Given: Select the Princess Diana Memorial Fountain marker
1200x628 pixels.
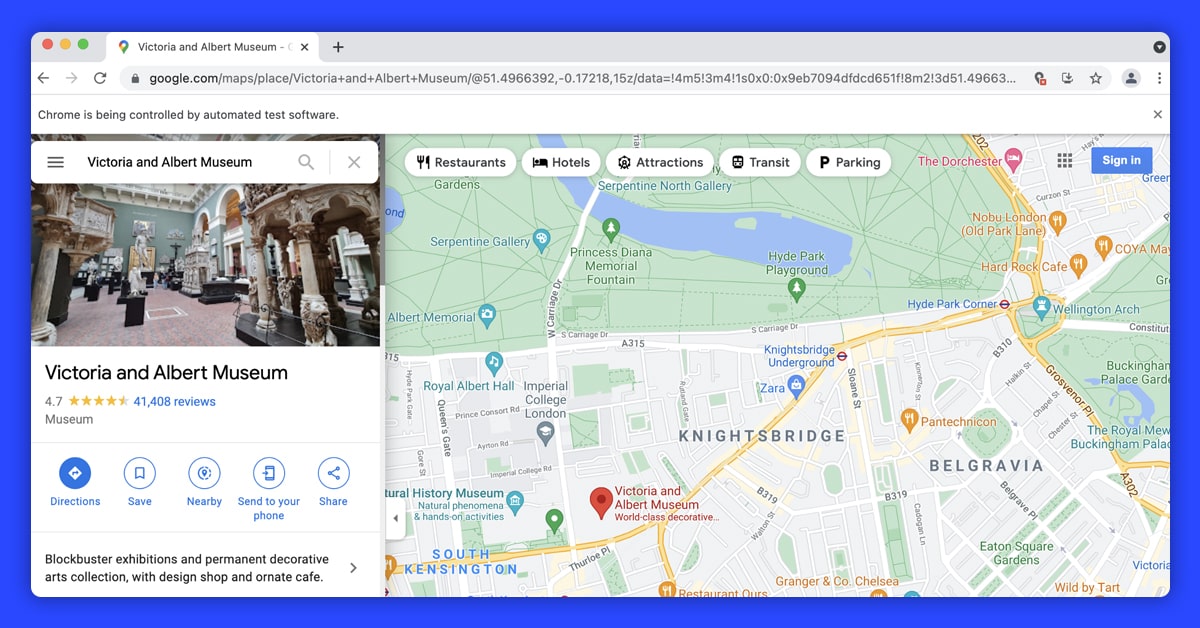Looking at the screenshot, I should [x=611, y=230].
